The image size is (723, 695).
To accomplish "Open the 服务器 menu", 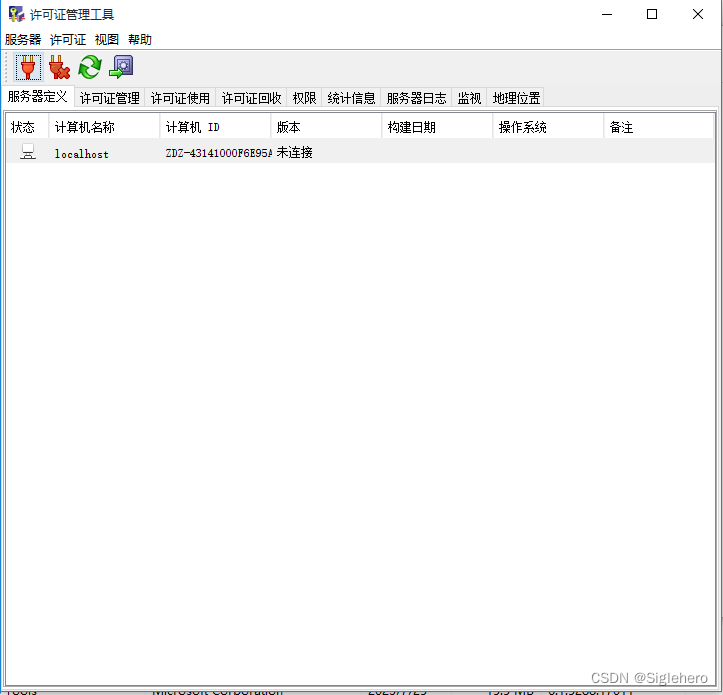I will [23, 40].
